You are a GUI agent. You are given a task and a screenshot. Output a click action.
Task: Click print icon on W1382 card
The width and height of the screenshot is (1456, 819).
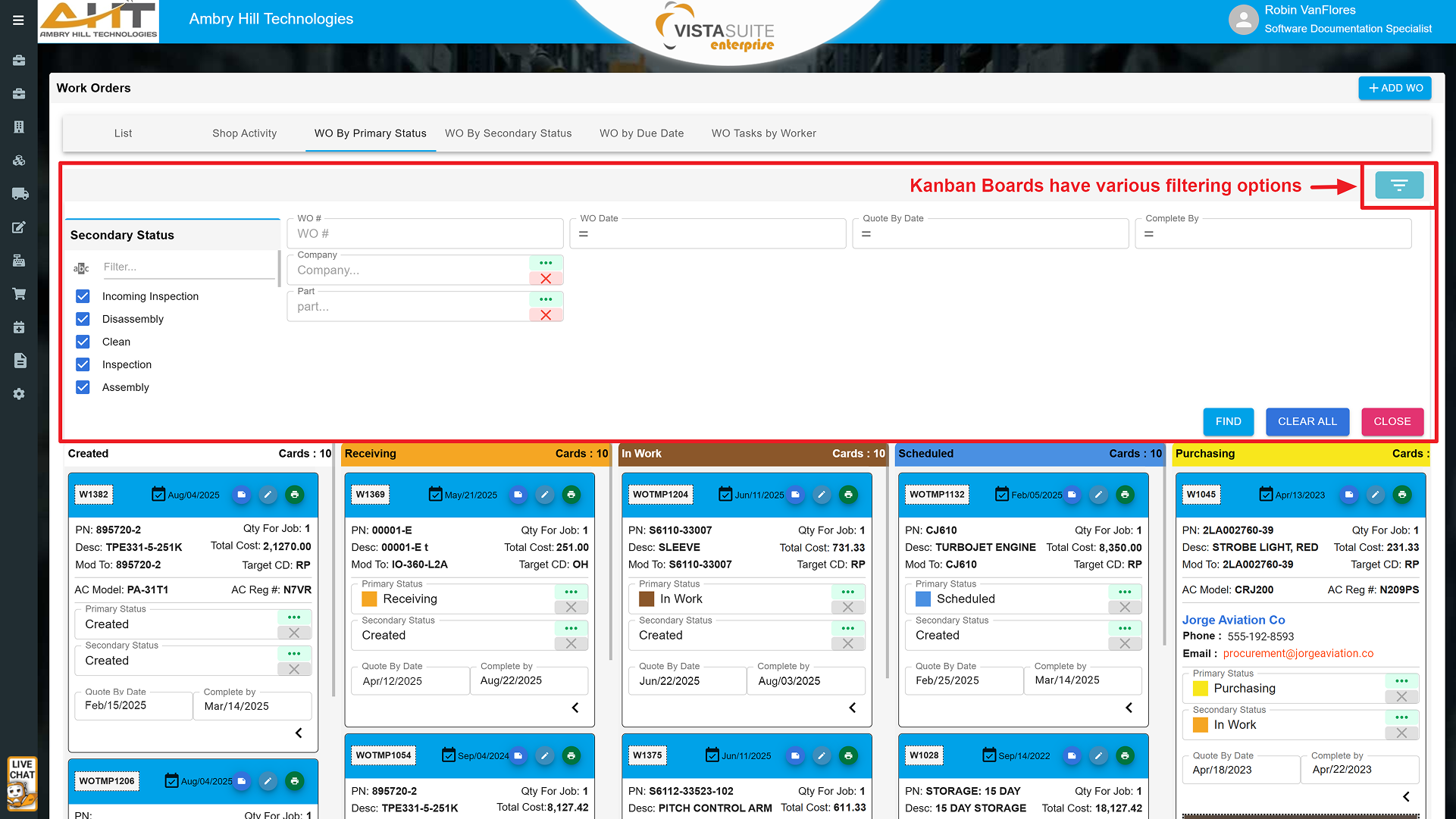tap(295, 495)
